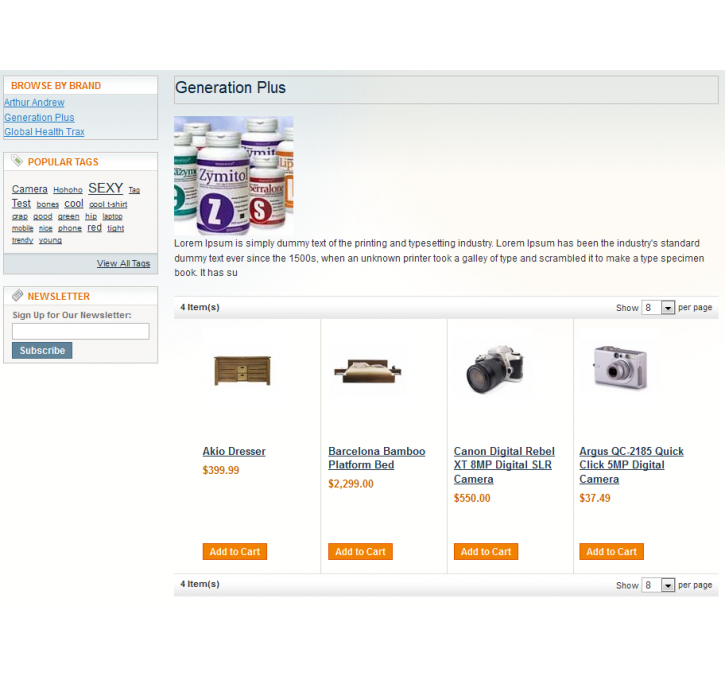Click the newsletter email input field
Image resolution: width=725 pixels, height=680 pixels.
pos(80,331)
